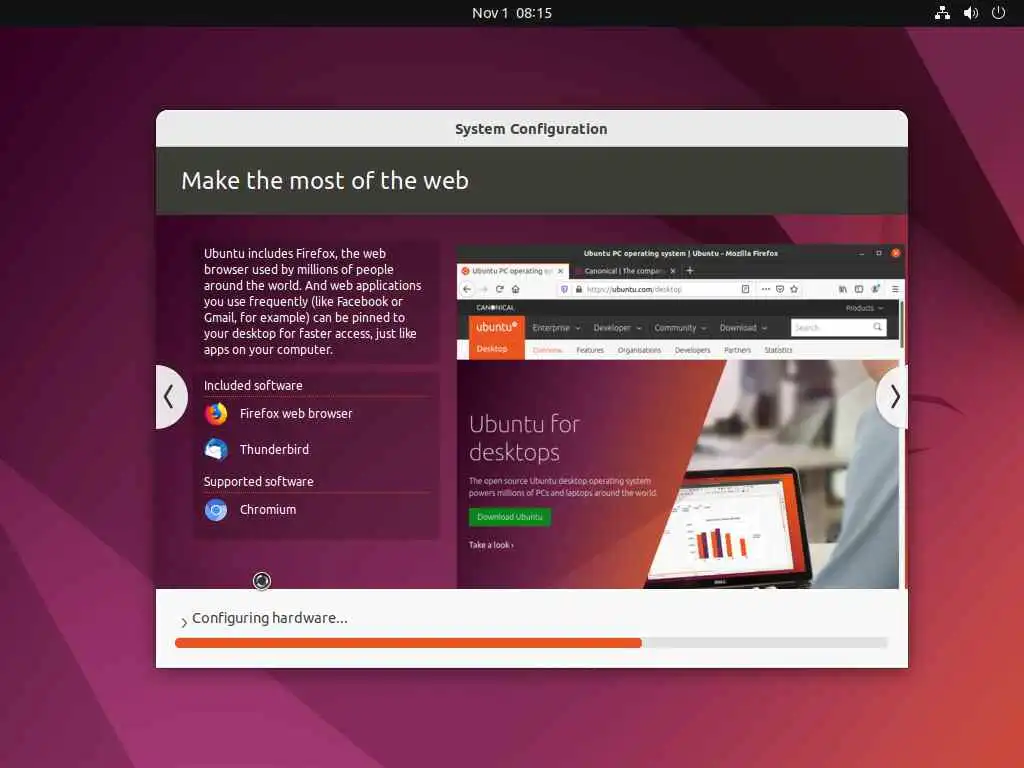1024x768 pixels.
Task: Open the power menu icon in top bar
Action: (999, 13)
